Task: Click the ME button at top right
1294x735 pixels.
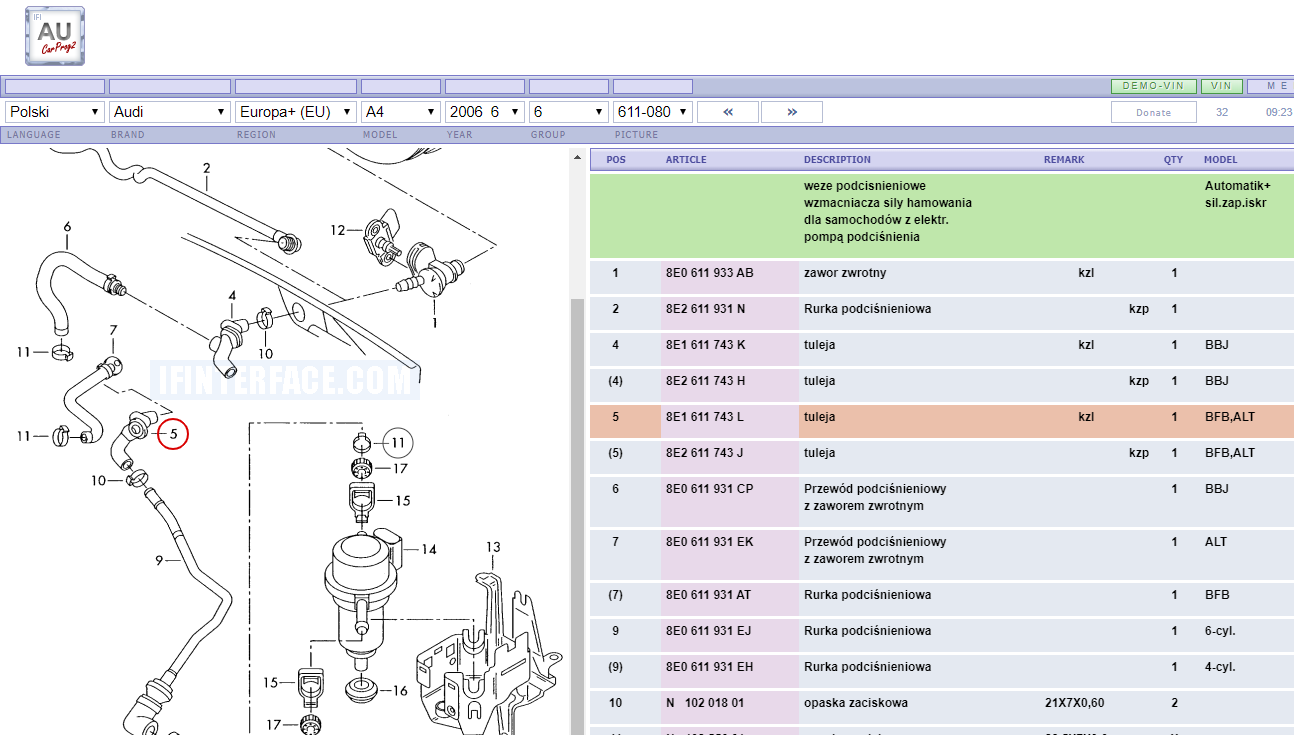Action: (1271, 86)
